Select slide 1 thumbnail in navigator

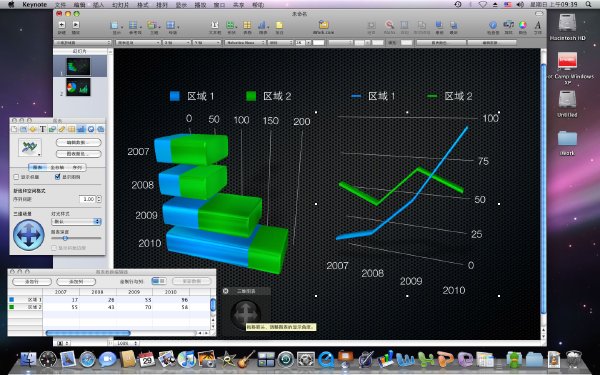pyautogui.click(x=78, y=67)
